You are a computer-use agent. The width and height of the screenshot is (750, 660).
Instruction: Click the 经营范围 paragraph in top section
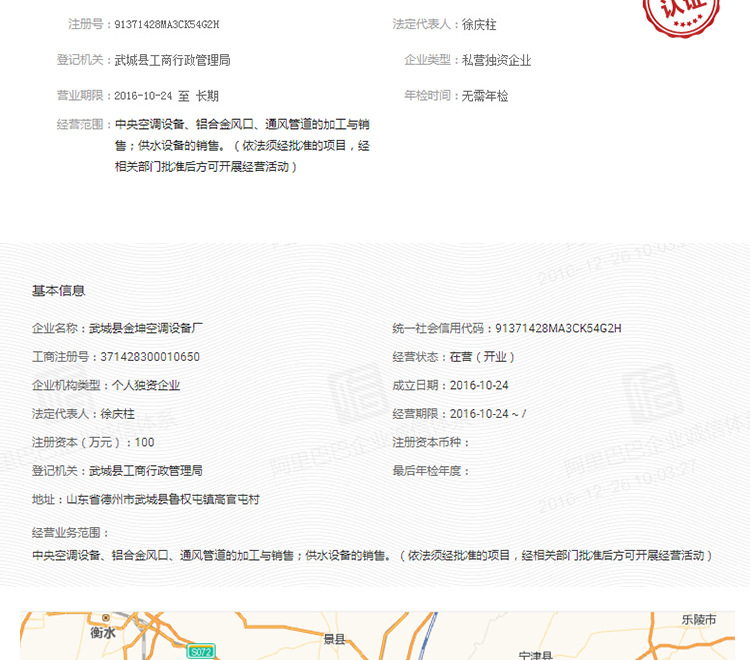click(242, 145)
